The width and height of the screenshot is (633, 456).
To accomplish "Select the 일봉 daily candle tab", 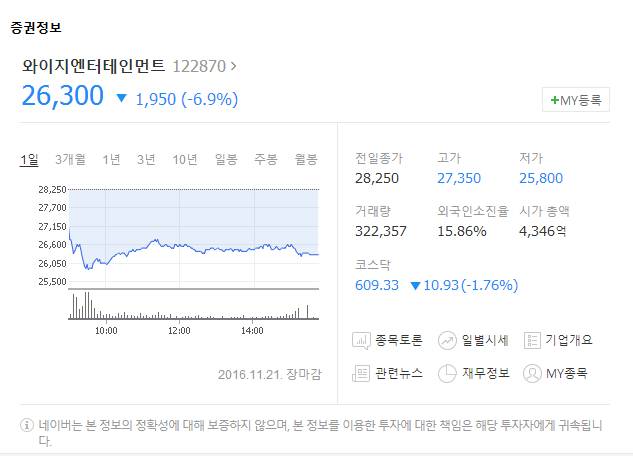I will (226, 159).
